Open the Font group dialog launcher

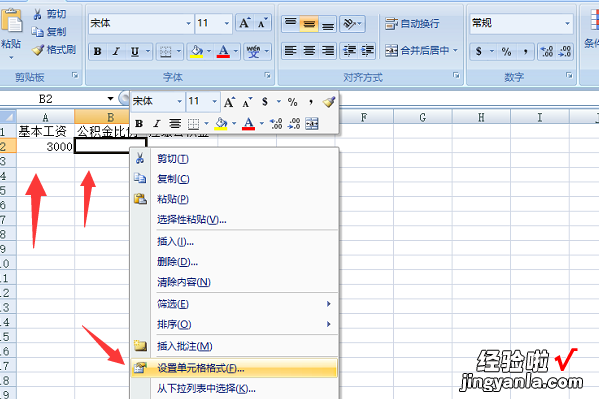267,75
